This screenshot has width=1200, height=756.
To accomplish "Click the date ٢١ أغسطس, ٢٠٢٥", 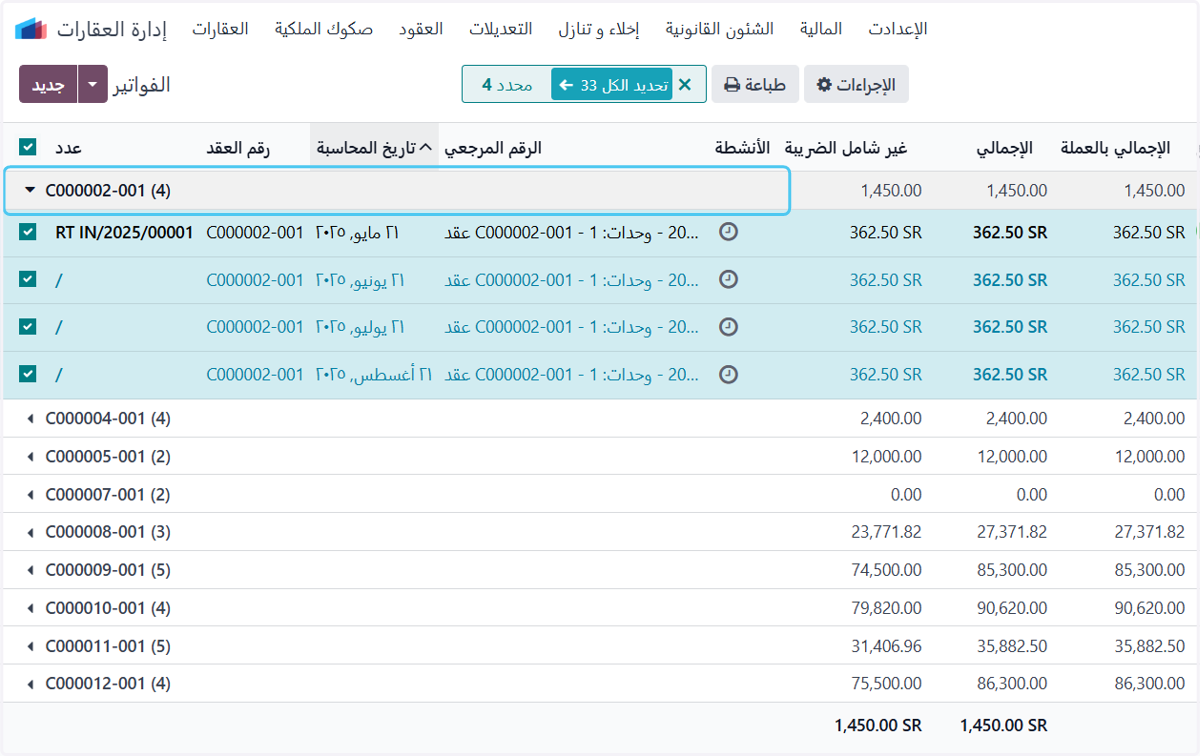I will click(374, 374).
